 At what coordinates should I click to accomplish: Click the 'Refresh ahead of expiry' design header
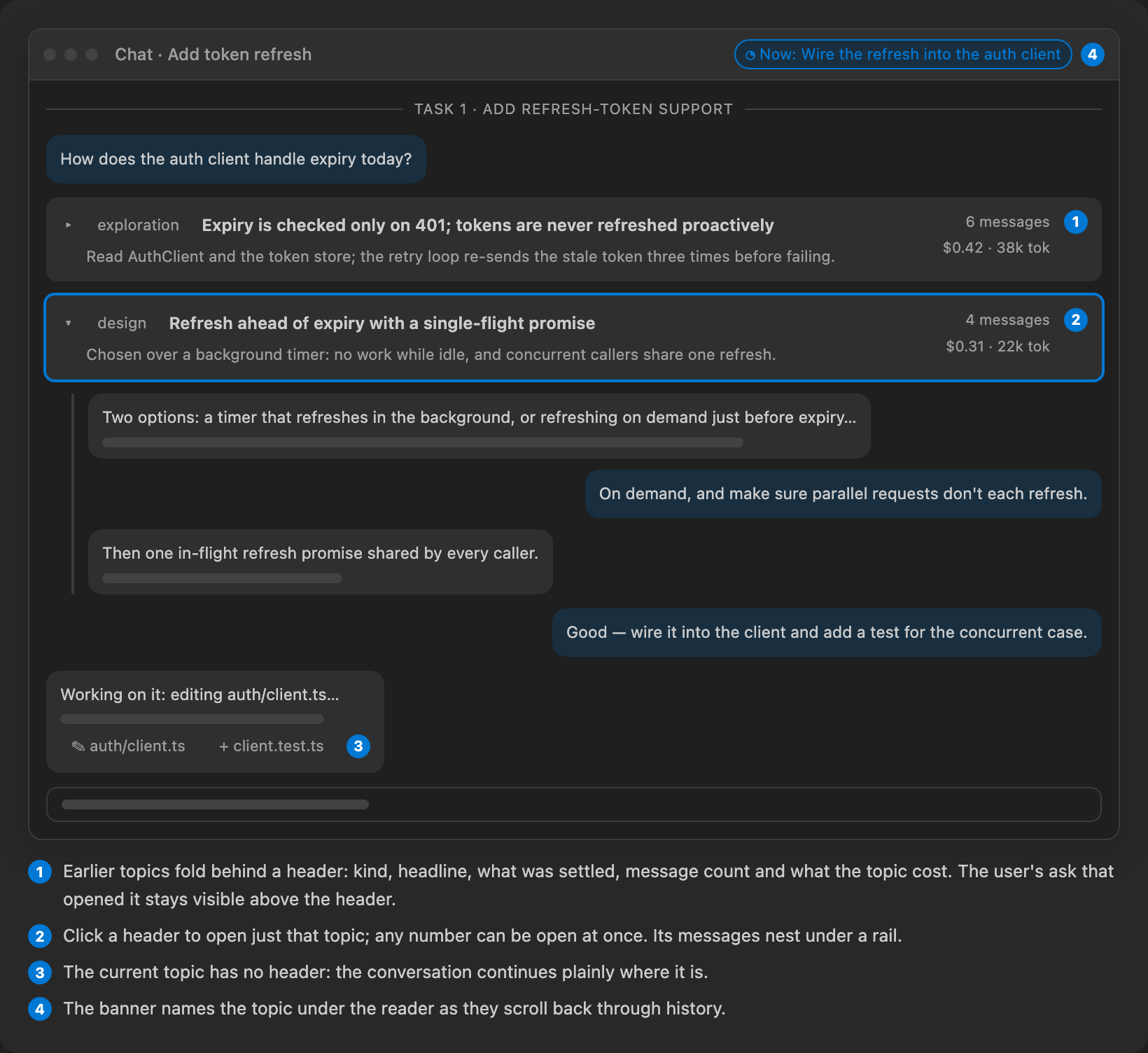574,337
